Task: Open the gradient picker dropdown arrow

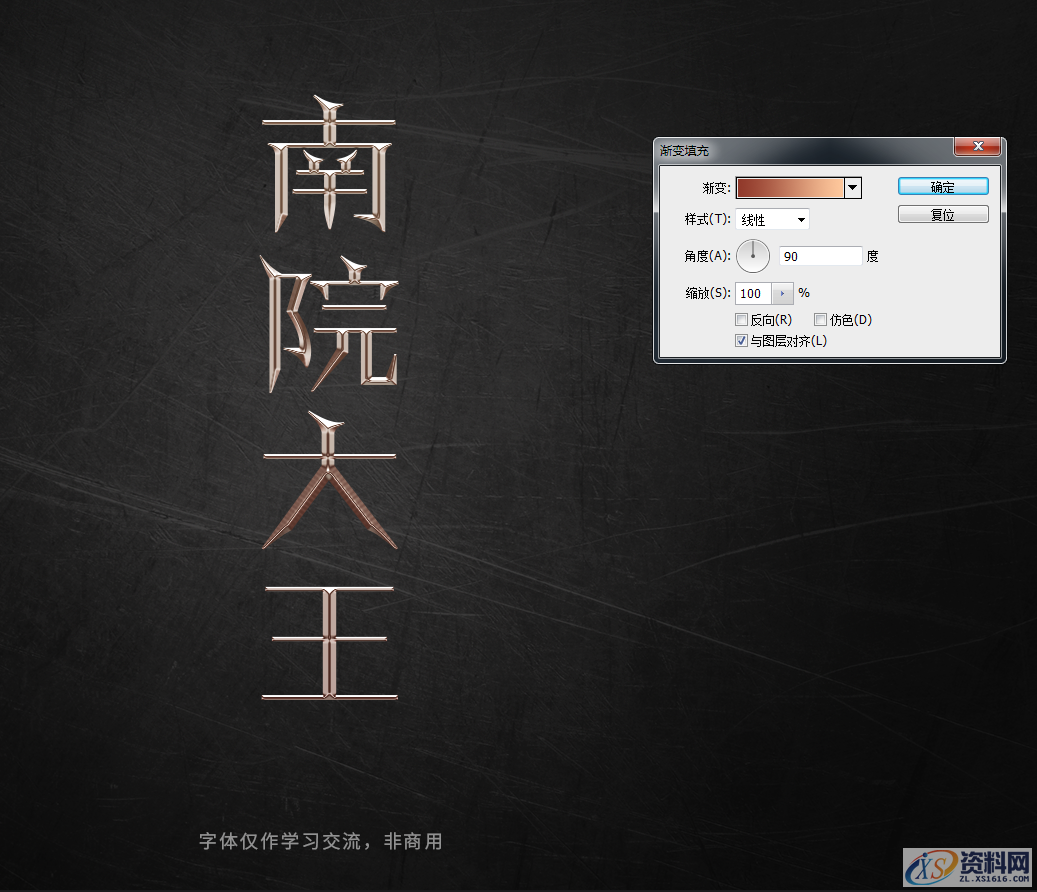Action: click(x=852, y=187)
